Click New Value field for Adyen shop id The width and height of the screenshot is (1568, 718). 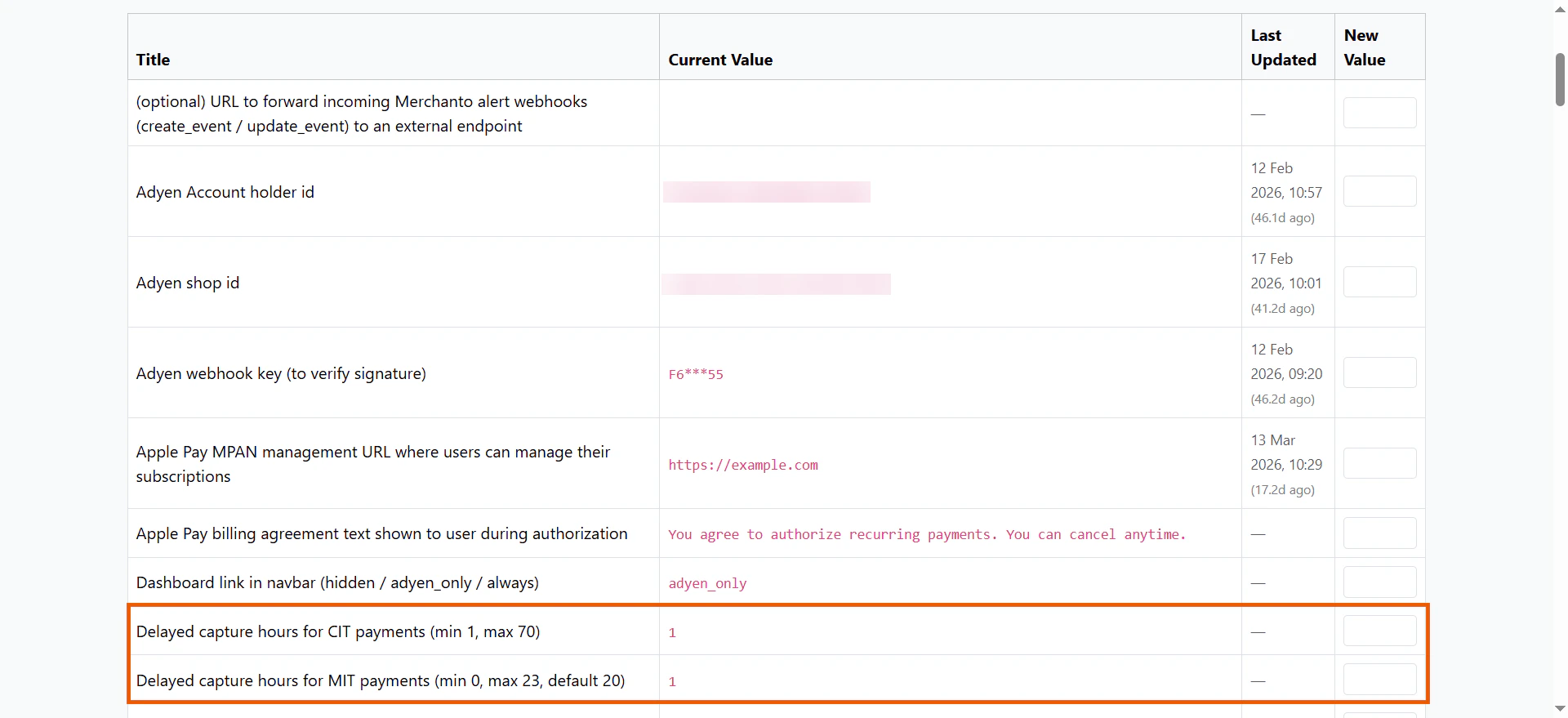coord(1379,282)
